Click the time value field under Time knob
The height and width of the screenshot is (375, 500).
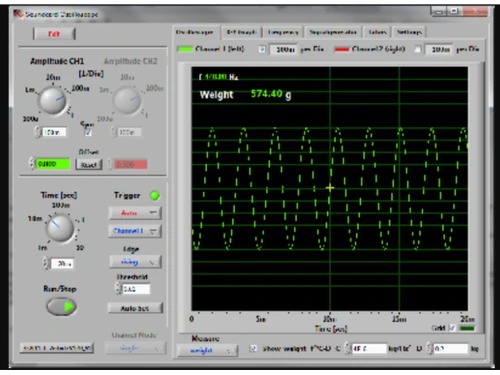pyautogui.click(x=62, y=263)
